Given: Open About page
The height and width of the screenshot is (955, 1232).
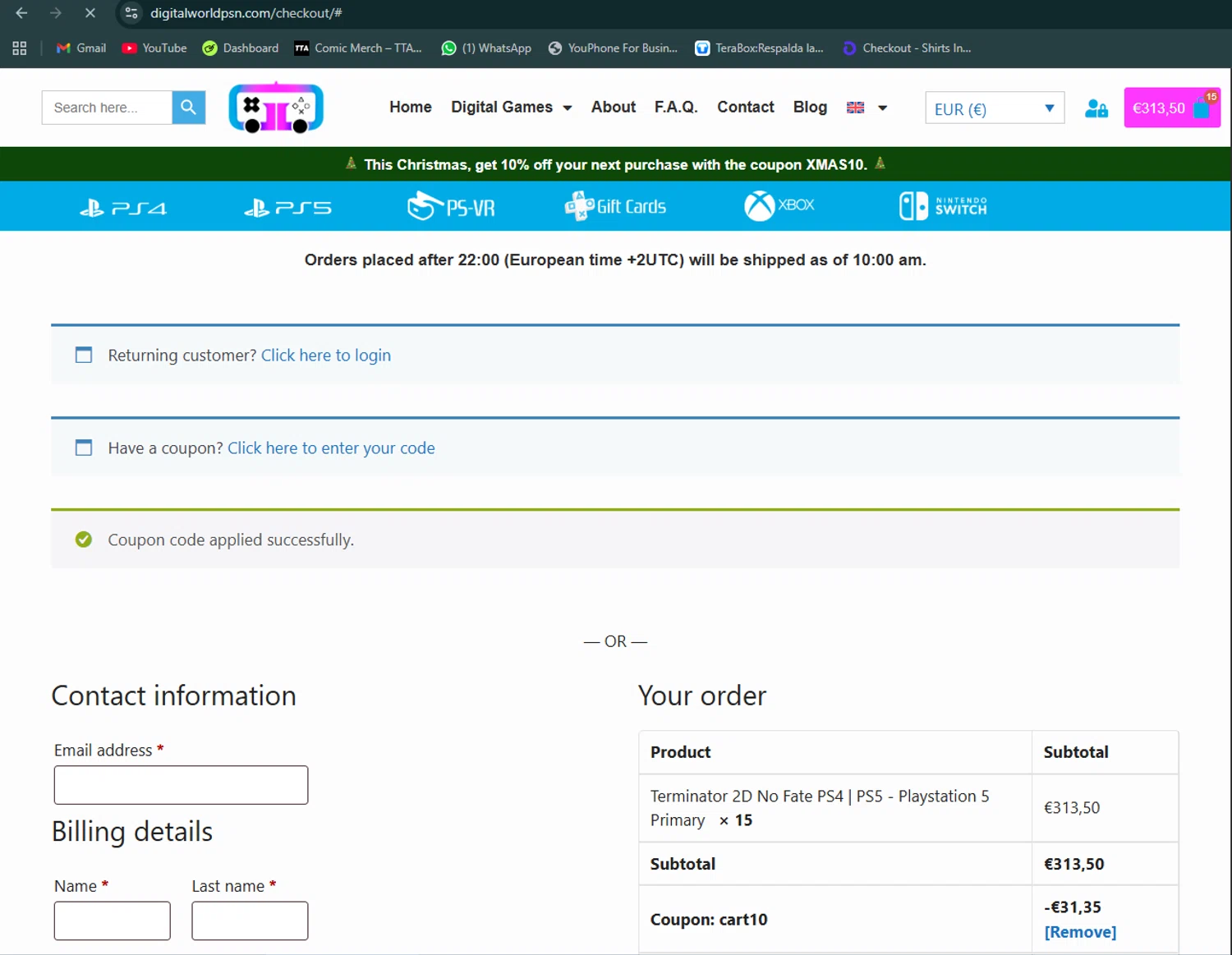Looking at the screenshot, I should [614, 108].
